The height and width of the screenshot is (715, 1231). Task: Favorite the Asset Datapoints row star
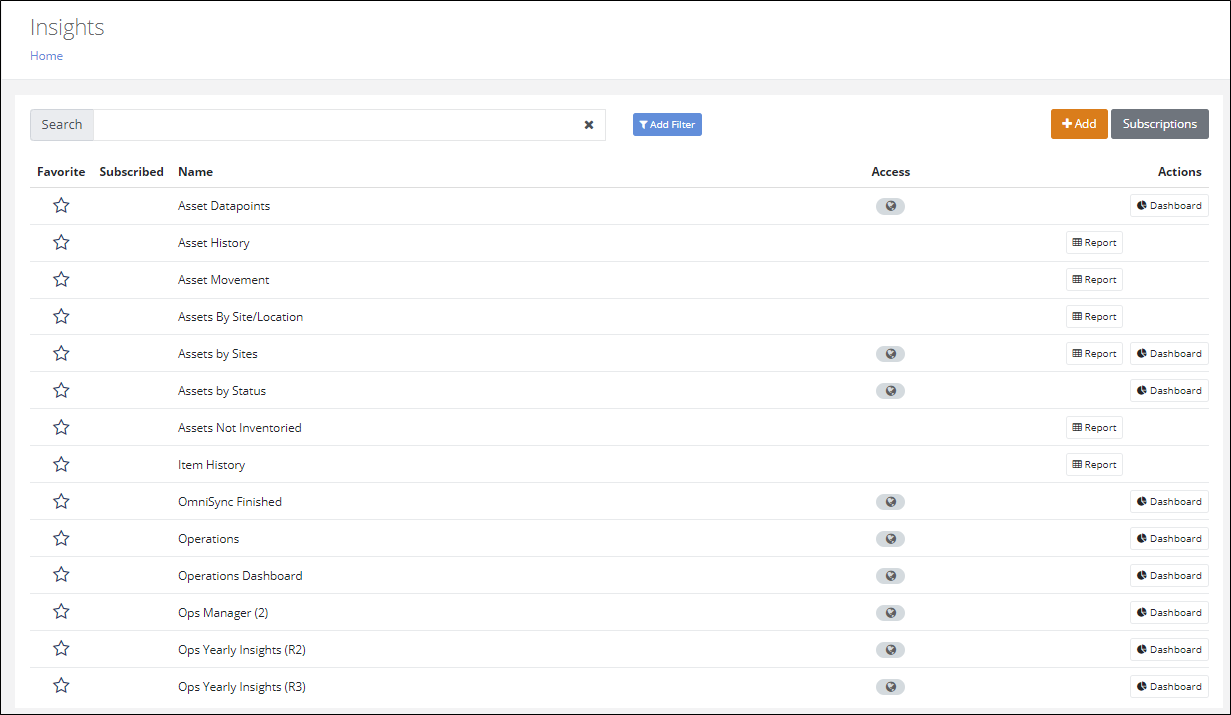click(61, 206)
